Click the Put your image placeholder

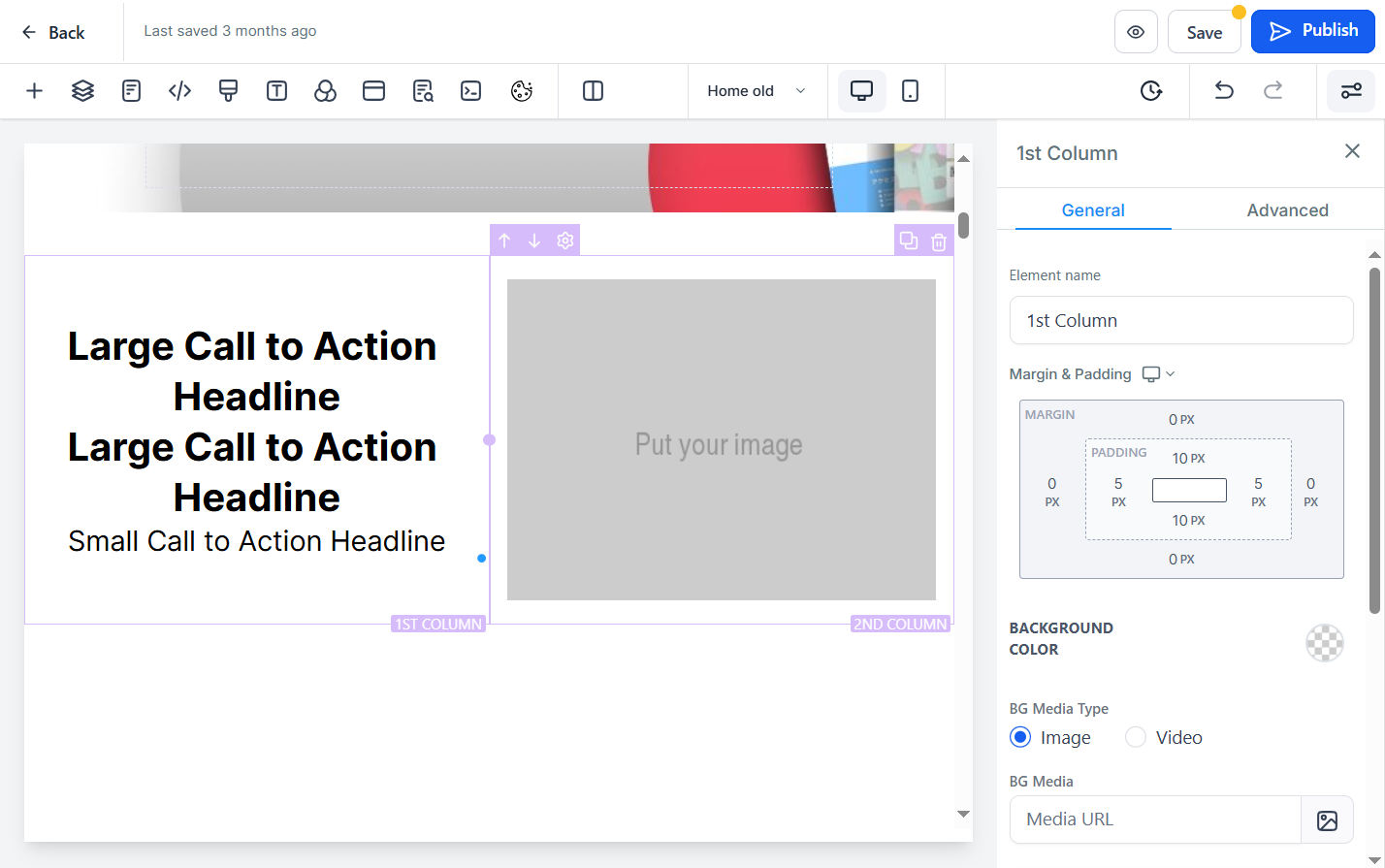[721, 439]
